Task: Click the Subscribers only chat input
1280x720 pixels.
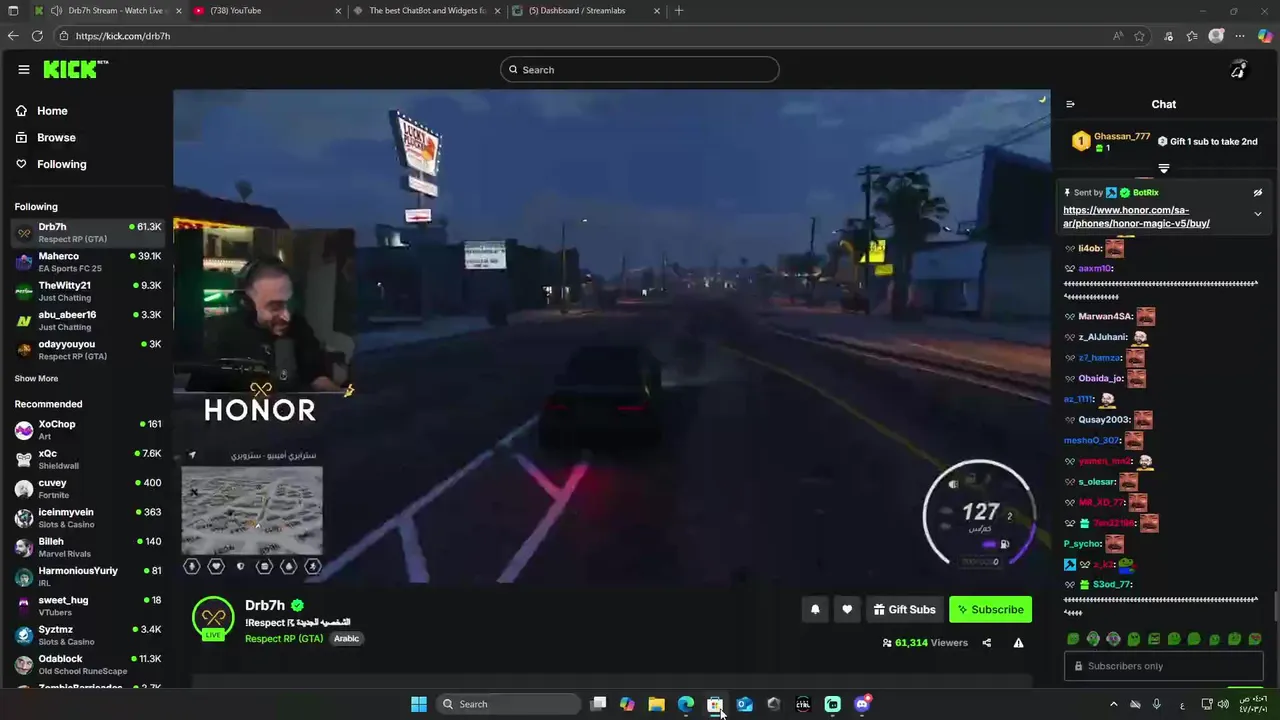Action: [x=1164, y=666]
